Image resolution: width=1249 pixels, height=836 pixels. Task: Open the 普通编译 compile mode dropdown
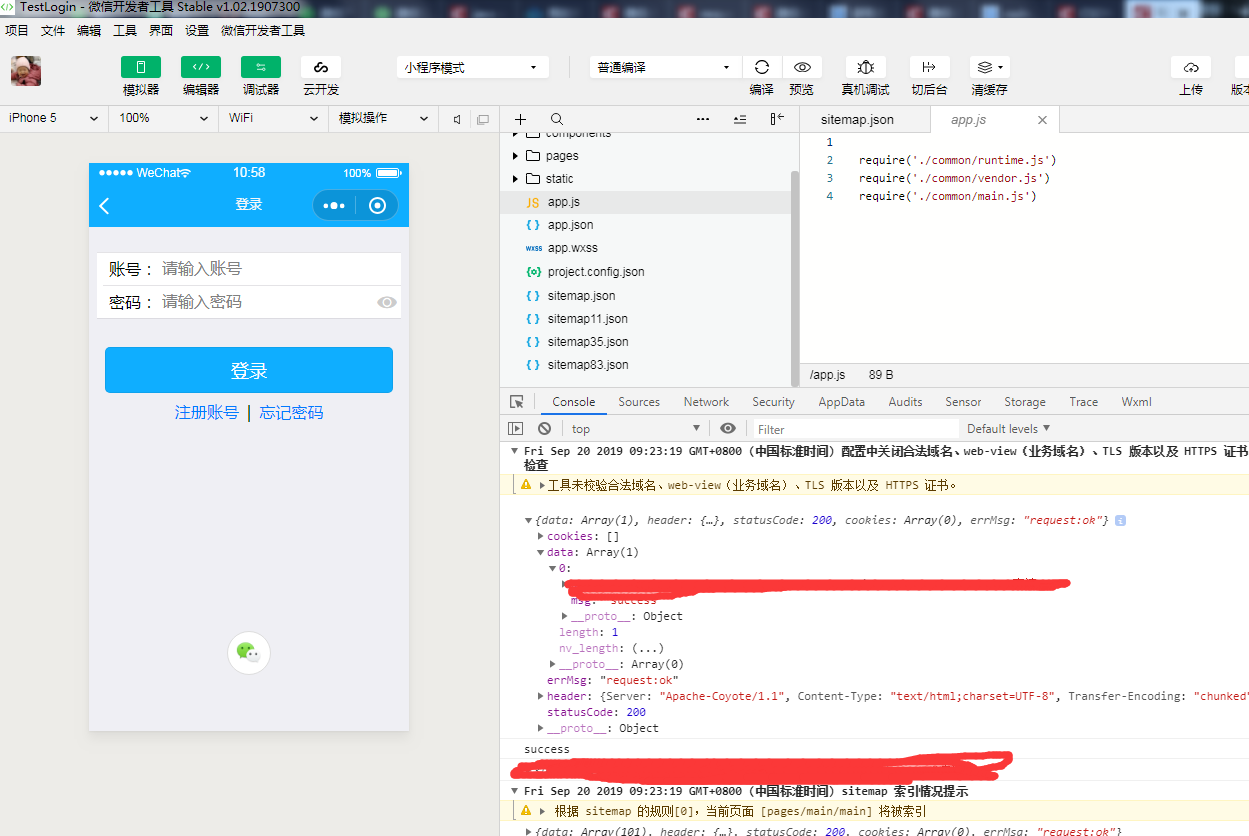pos(665,67)
